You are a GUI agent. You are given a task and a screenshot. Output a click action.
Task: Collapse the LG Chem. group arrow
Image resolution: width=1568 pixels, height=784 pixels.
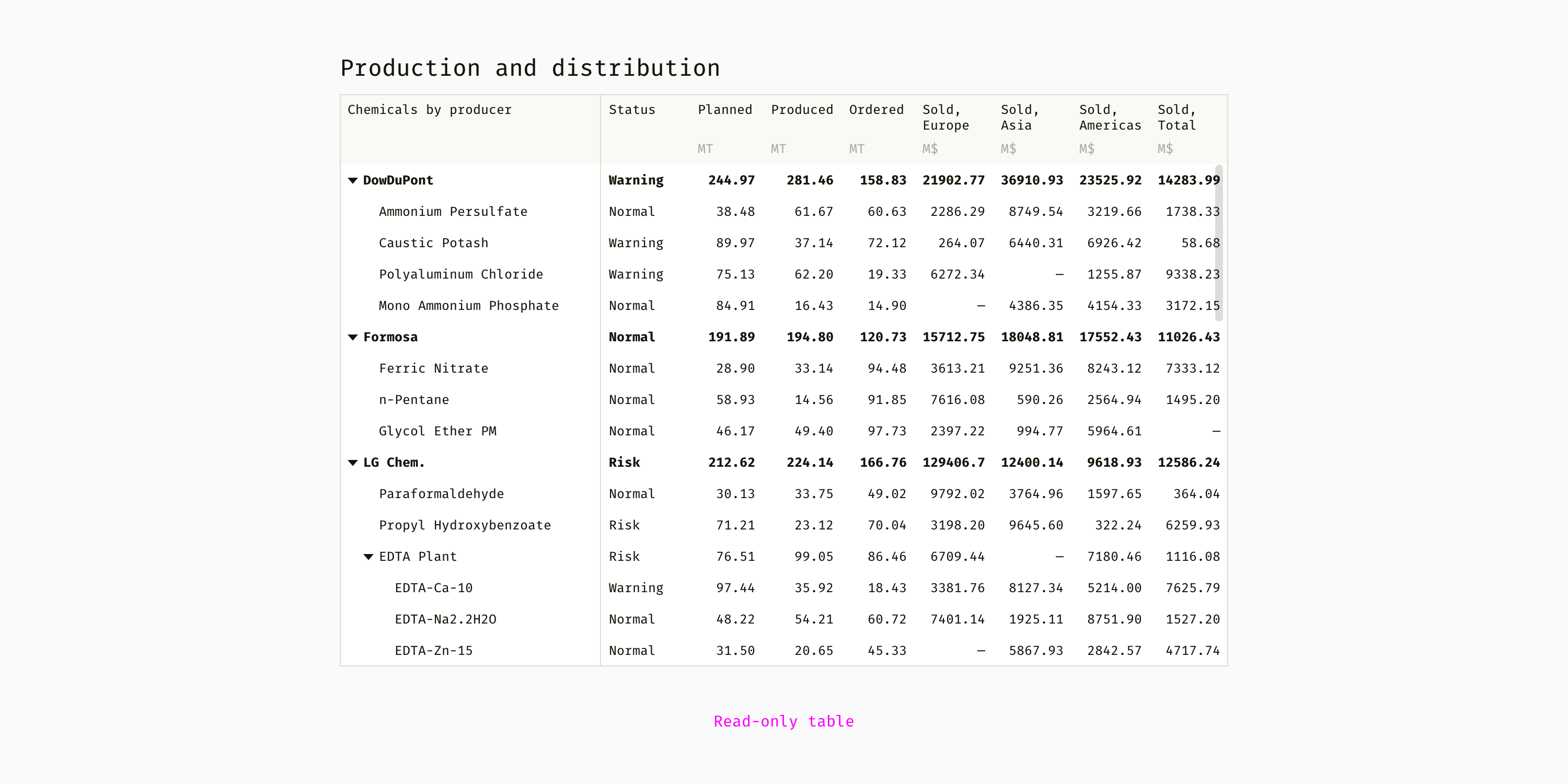click(352, 463)
